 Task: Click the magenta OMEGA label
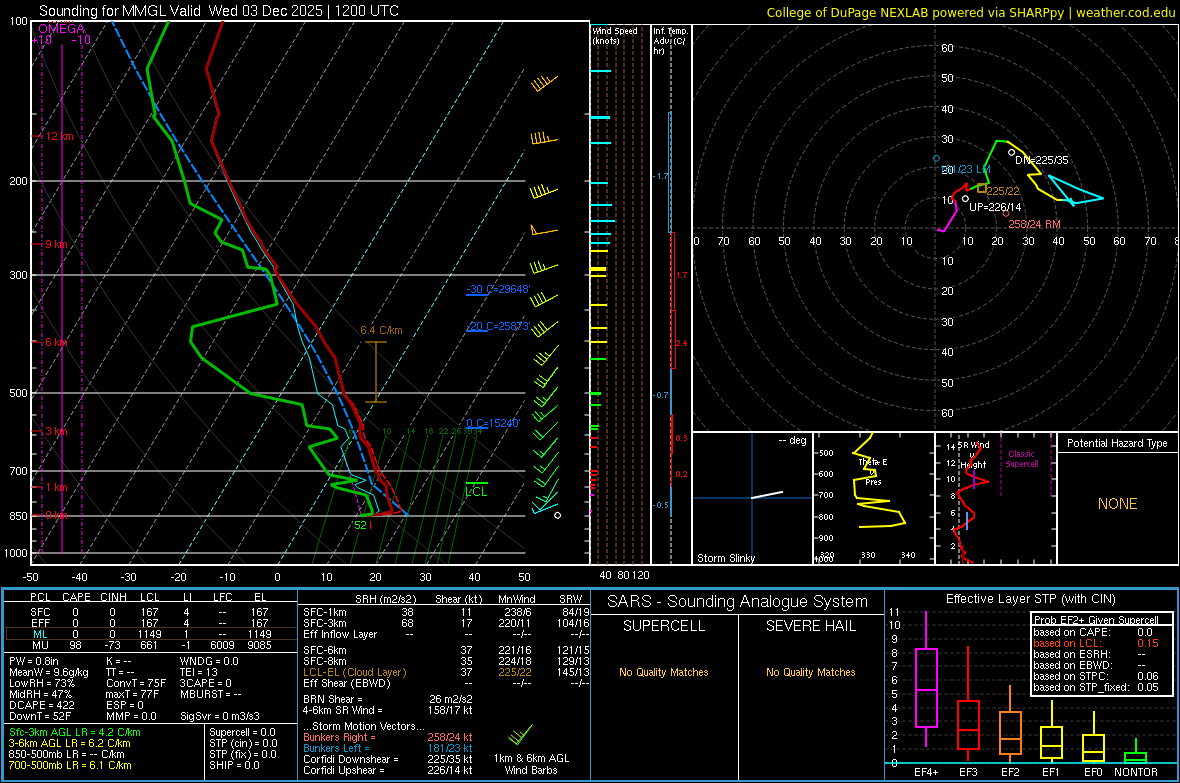(62, 29)
